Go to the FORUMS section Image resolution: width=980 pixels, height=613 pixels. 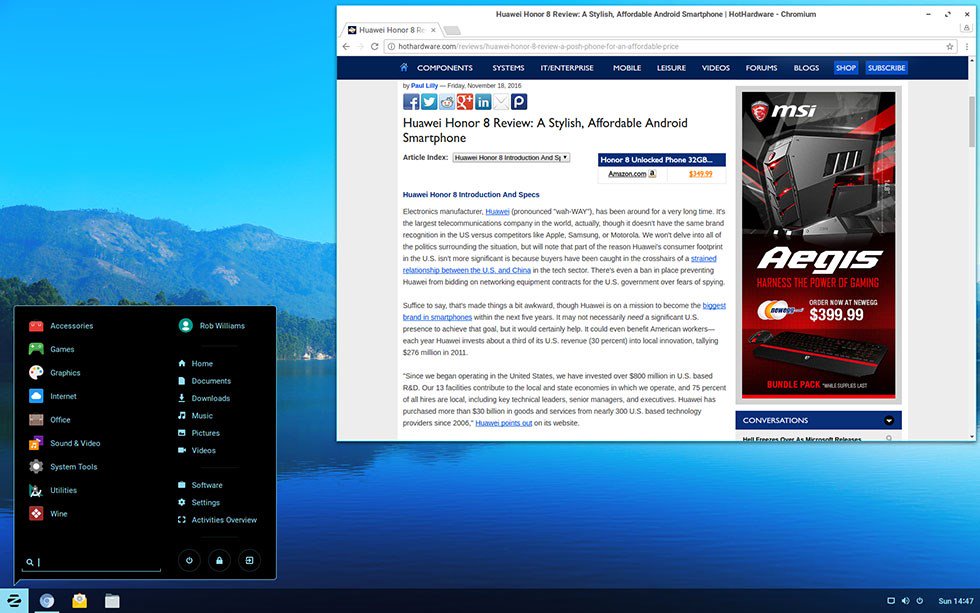tap(761, 67)
